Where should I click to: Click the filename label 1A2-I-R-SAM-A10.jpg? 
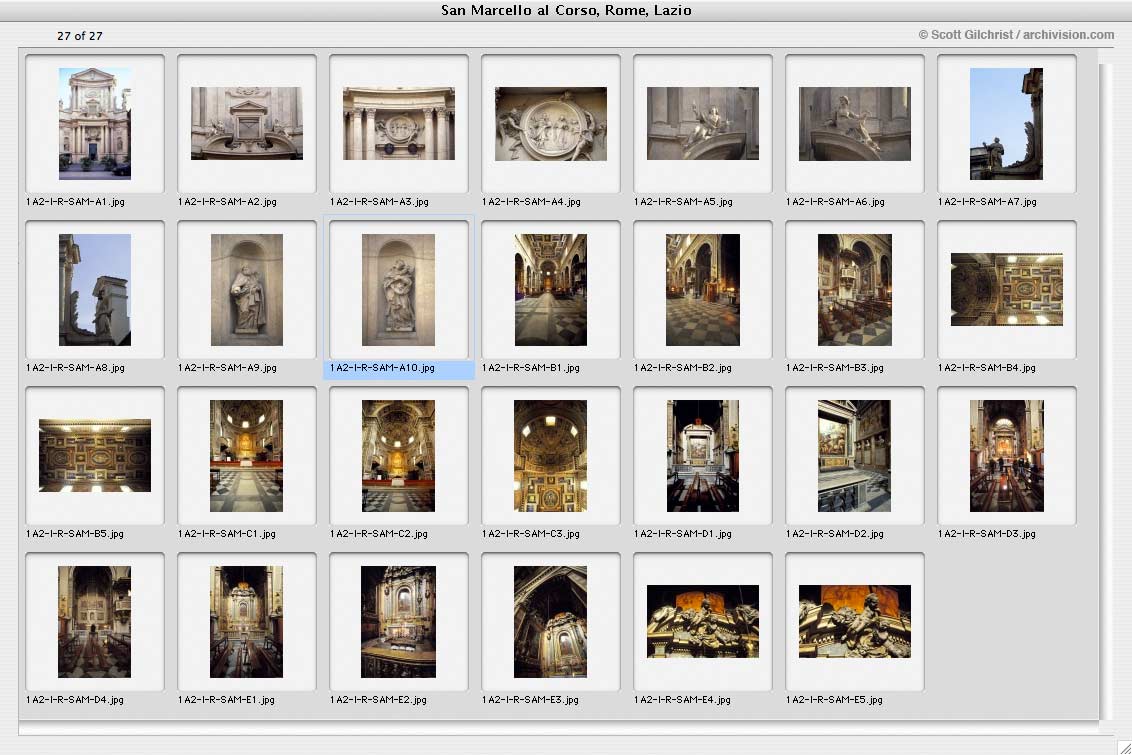(382, 368)
